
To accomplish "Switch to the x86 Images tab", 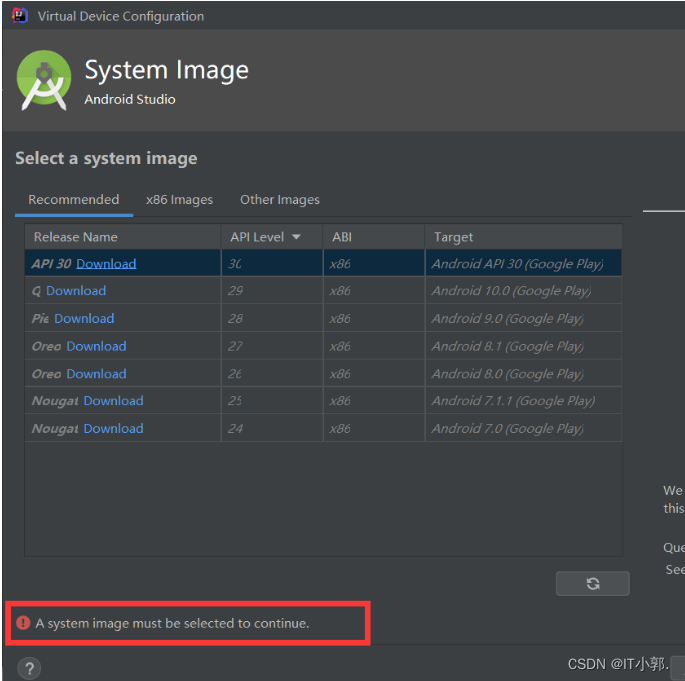I will click(179, 200).
